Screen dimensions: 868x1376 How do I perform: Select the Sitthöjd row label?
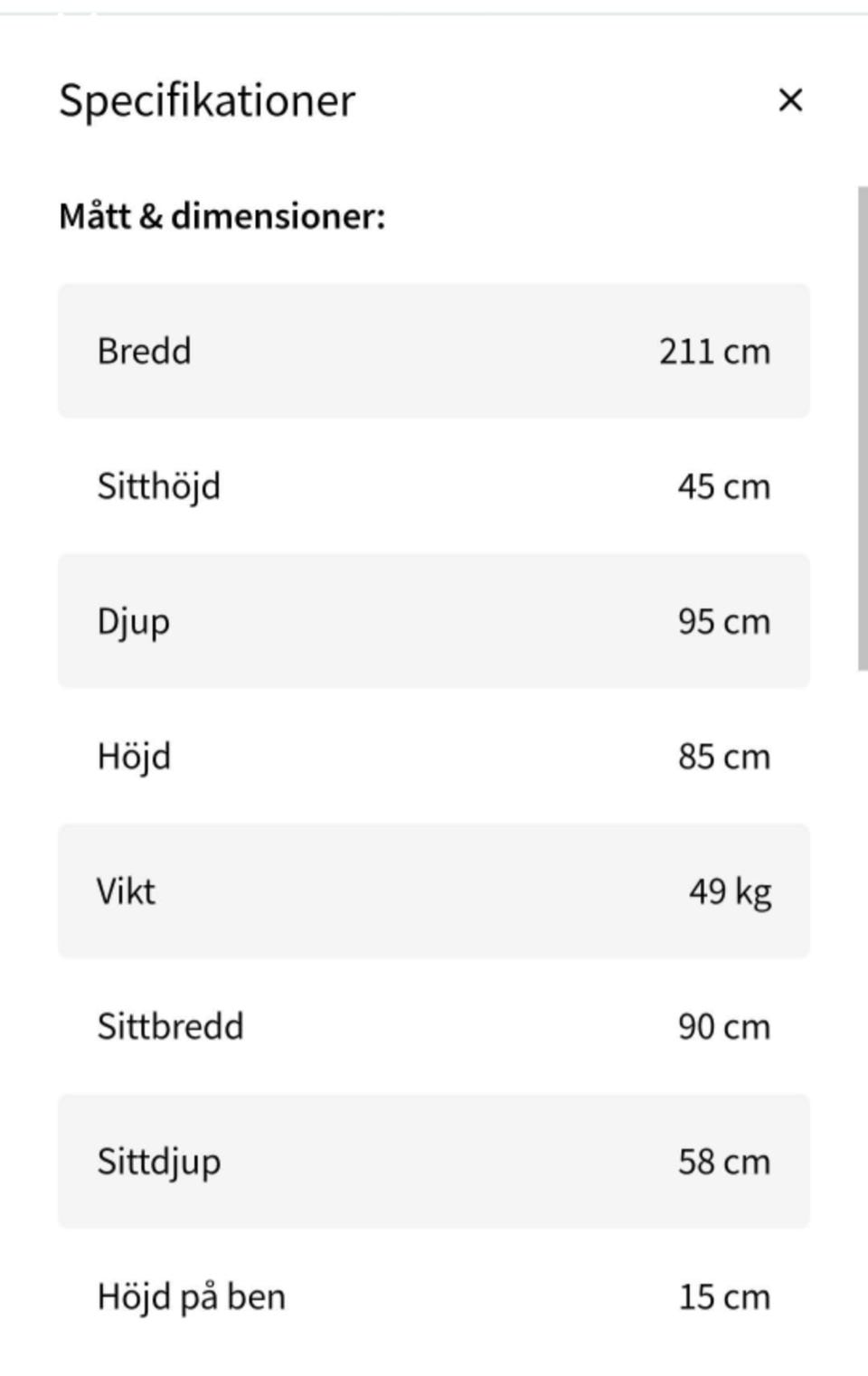(x=159, y=486)
